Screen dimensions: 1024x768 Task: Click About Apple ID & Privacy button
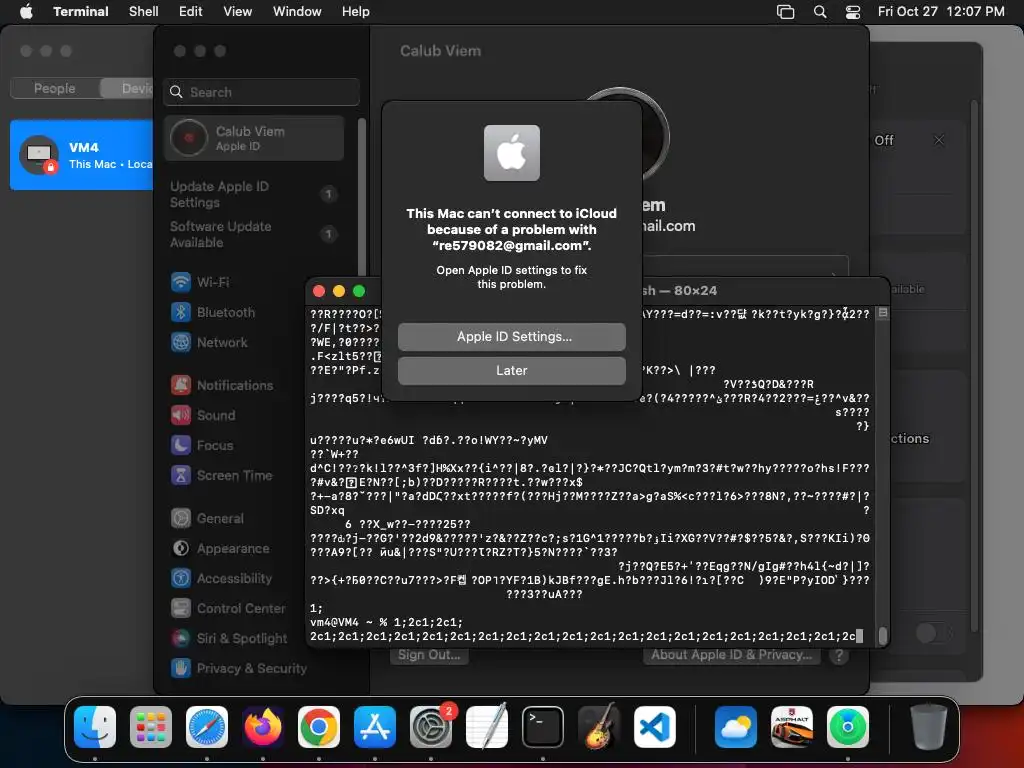pos(731,655)
